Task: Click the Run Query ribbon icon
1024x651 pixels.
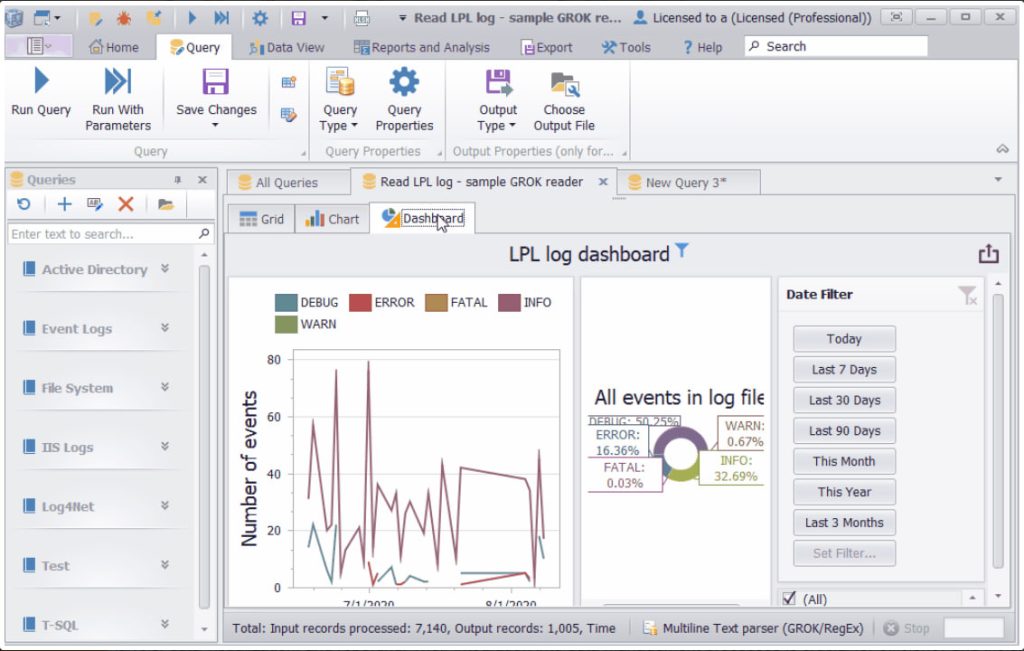Action: (41, 83)
